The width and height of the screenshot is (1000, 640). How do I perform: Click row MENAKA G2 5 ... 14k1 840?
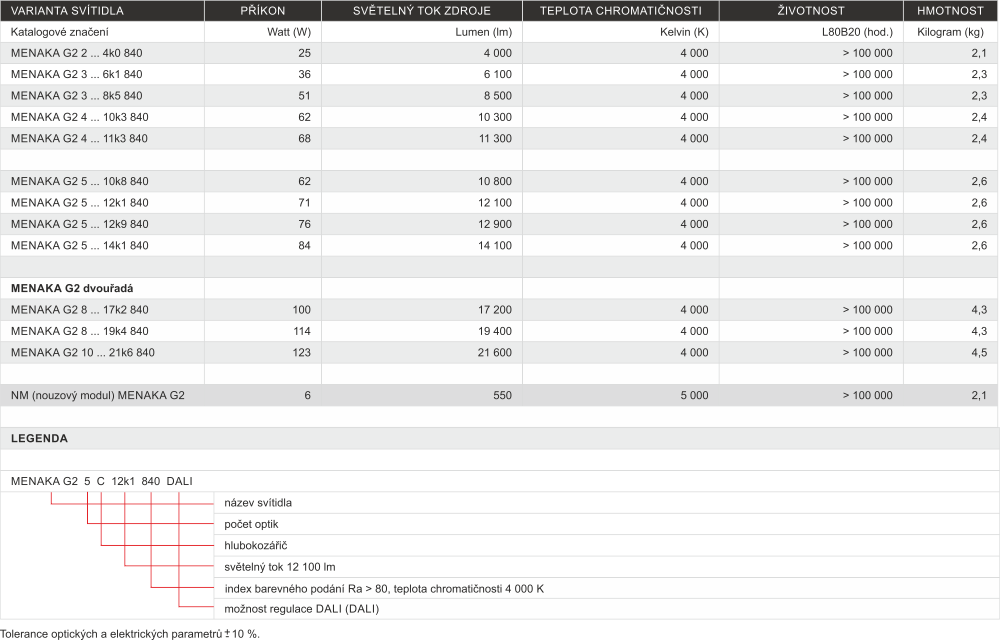[499, 245]
